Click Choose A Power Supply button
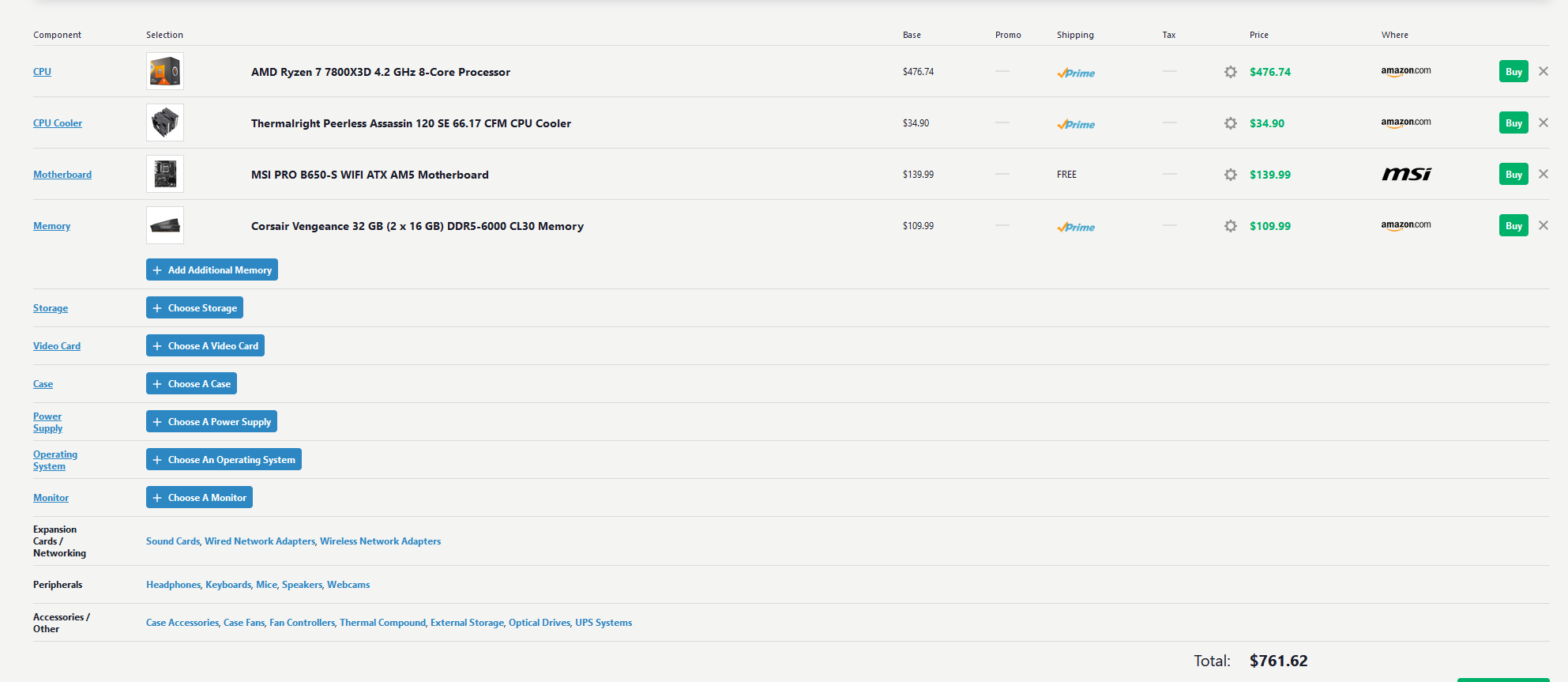 click(212, 421)
